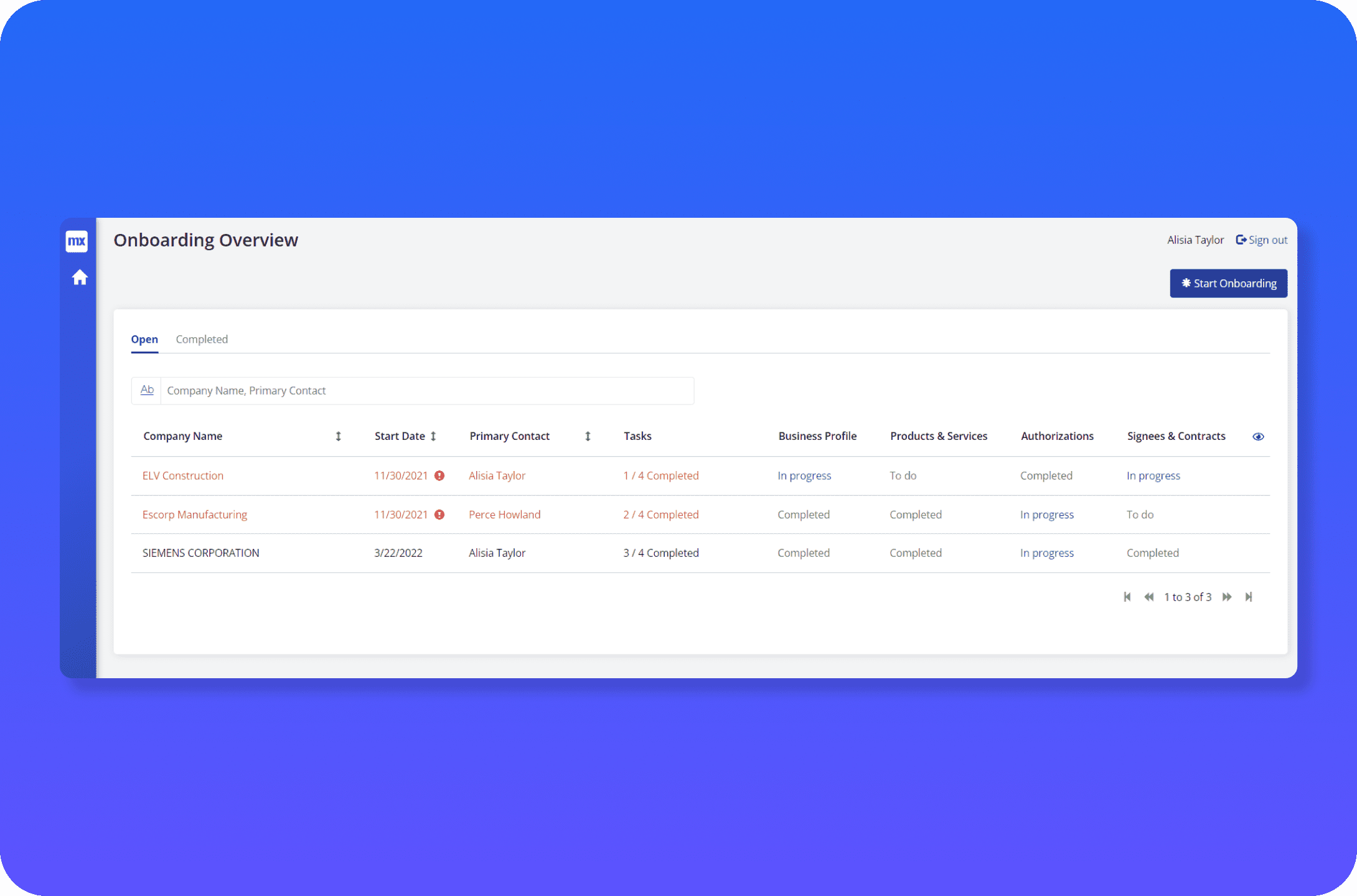Image resolution: width=1357 pixels, height=896 pixels.
Task: Open the SIEMENS CORPORATION row
Action: point(200,553)
